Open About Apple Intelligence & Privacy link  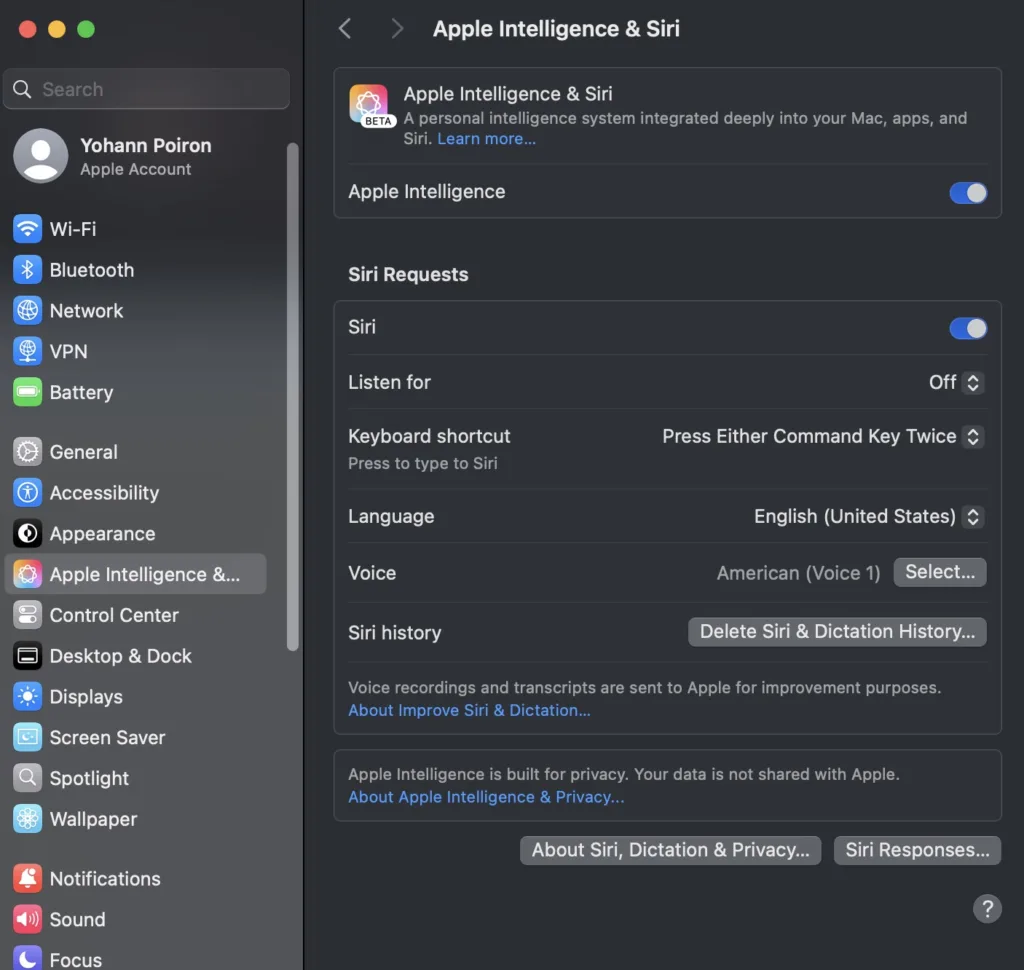point(486,797)
